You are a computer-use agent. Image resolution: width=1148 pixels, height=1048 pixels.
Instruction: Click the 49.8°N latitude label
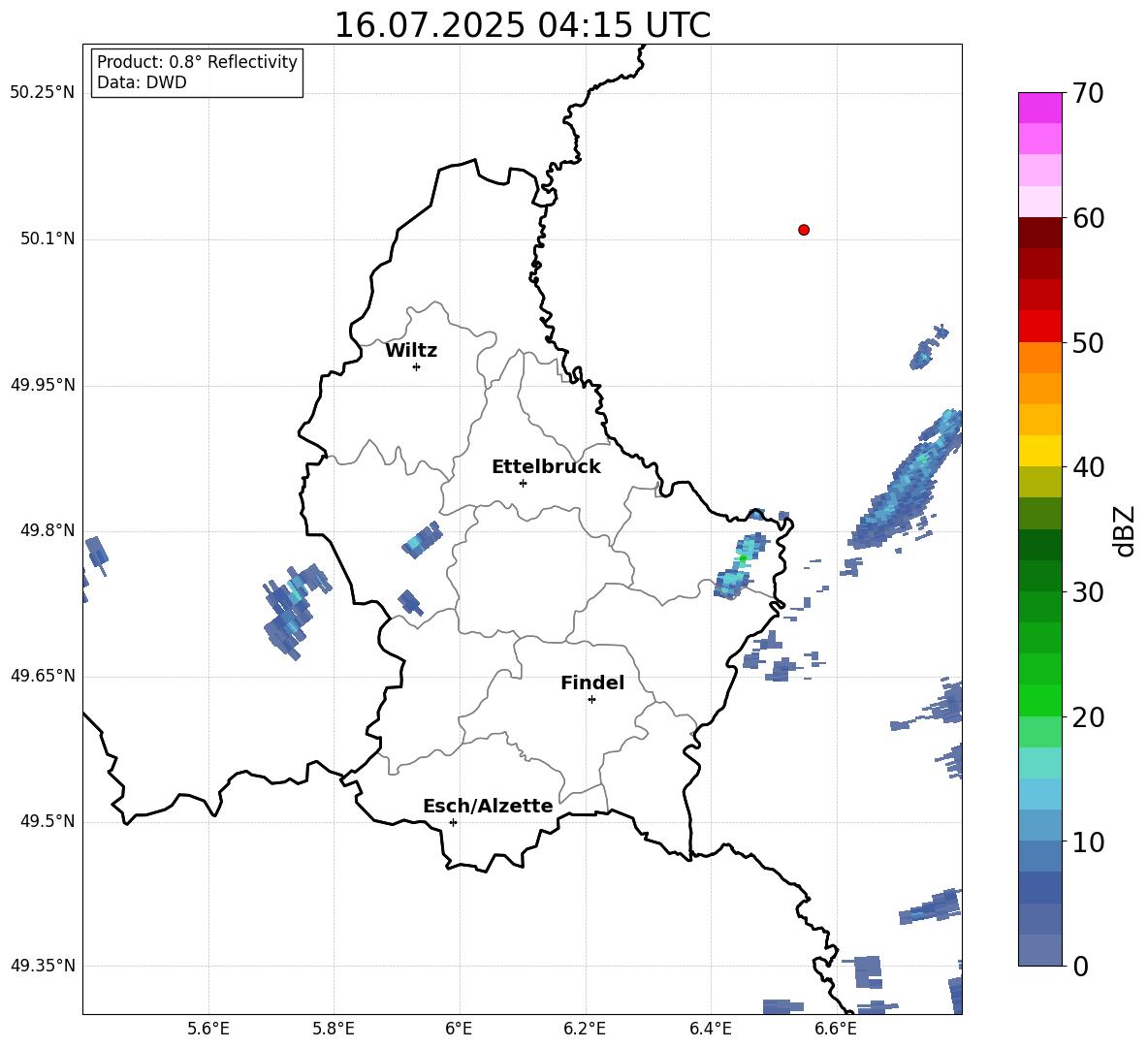[48, 530]
